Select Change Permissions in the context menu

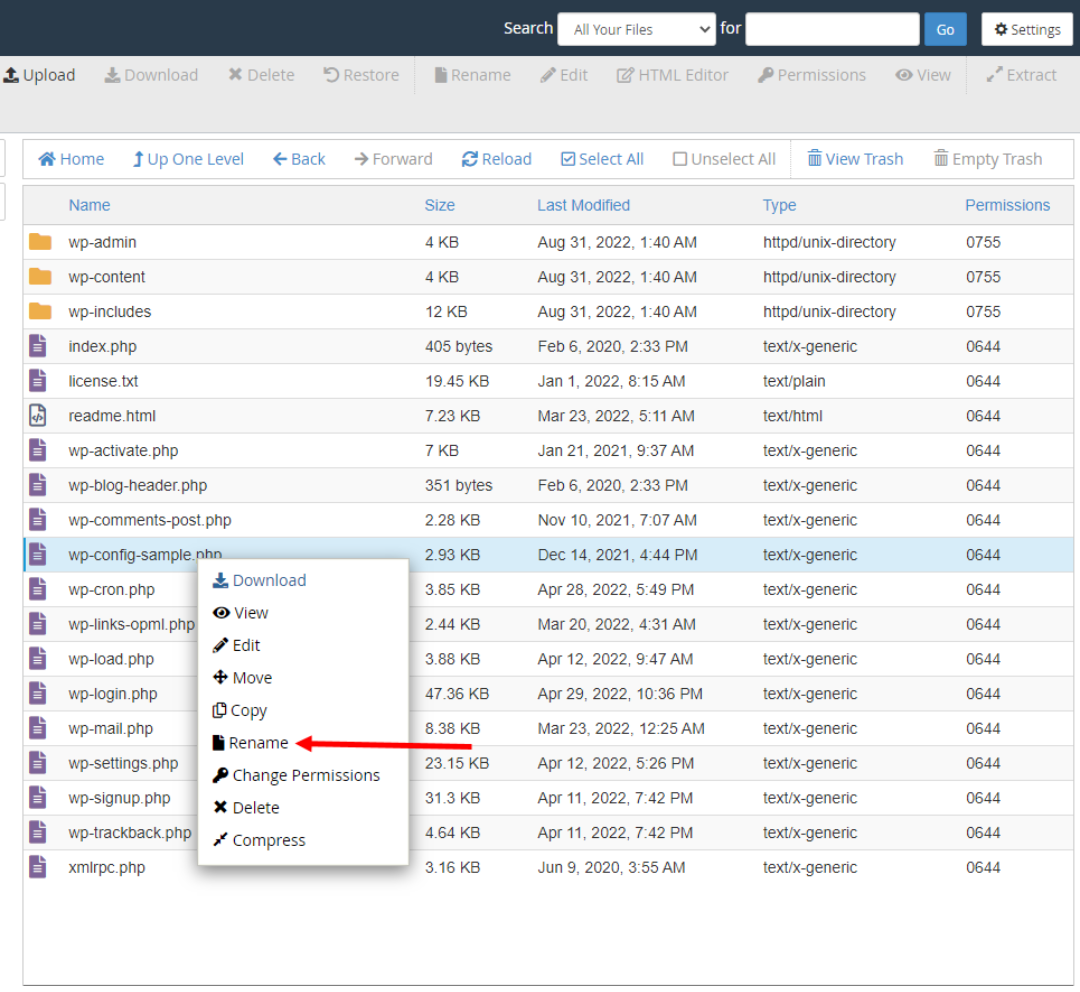click(x=296, y=775)
